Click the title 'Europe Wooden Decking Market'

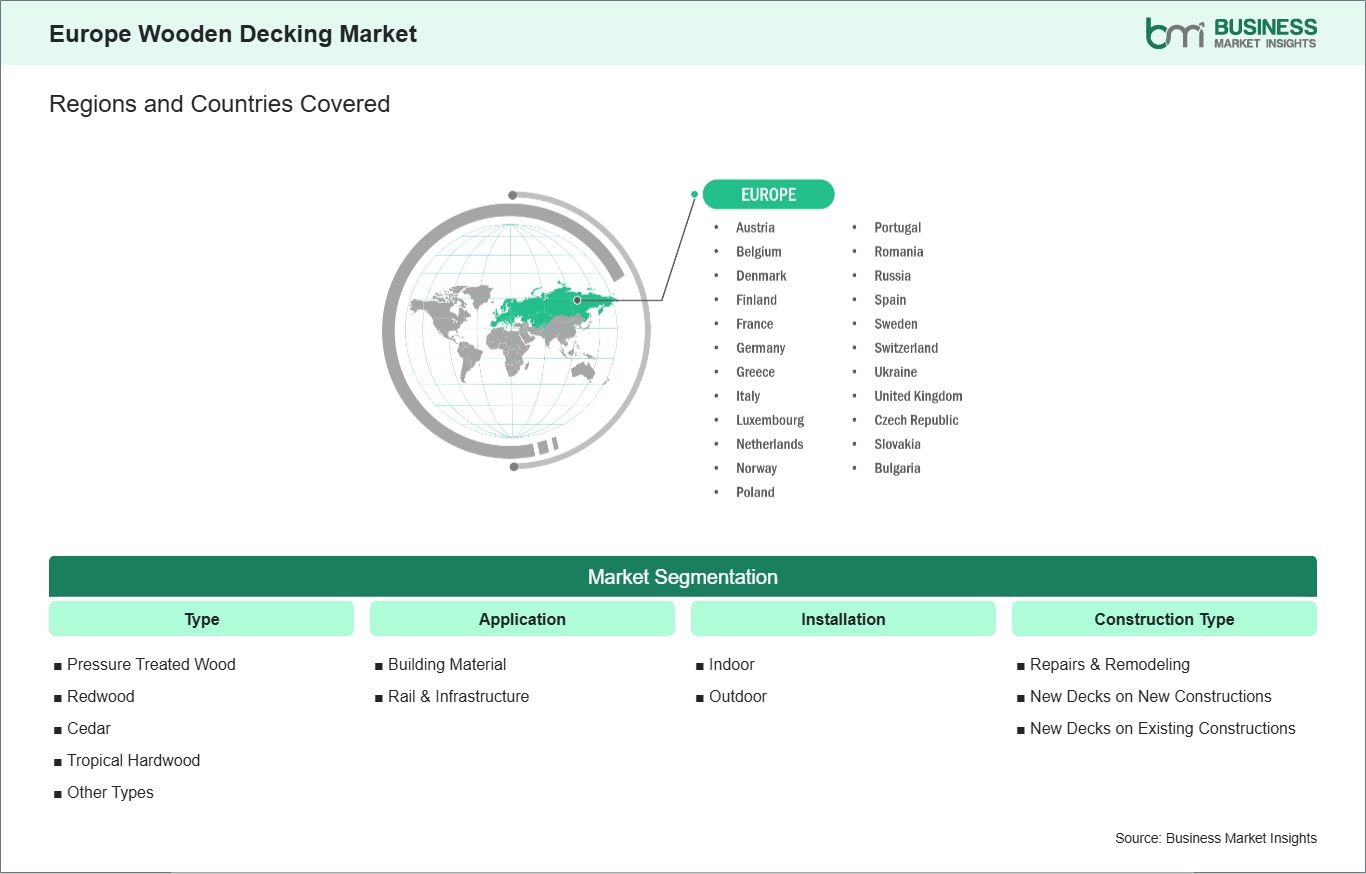233,34
